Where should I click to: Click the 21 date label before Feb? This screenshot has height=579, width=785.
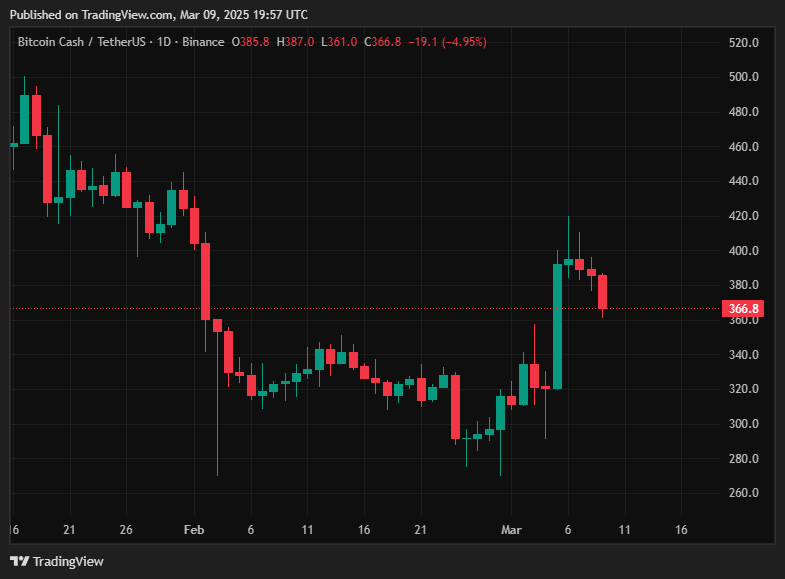(x=69, y=530)
